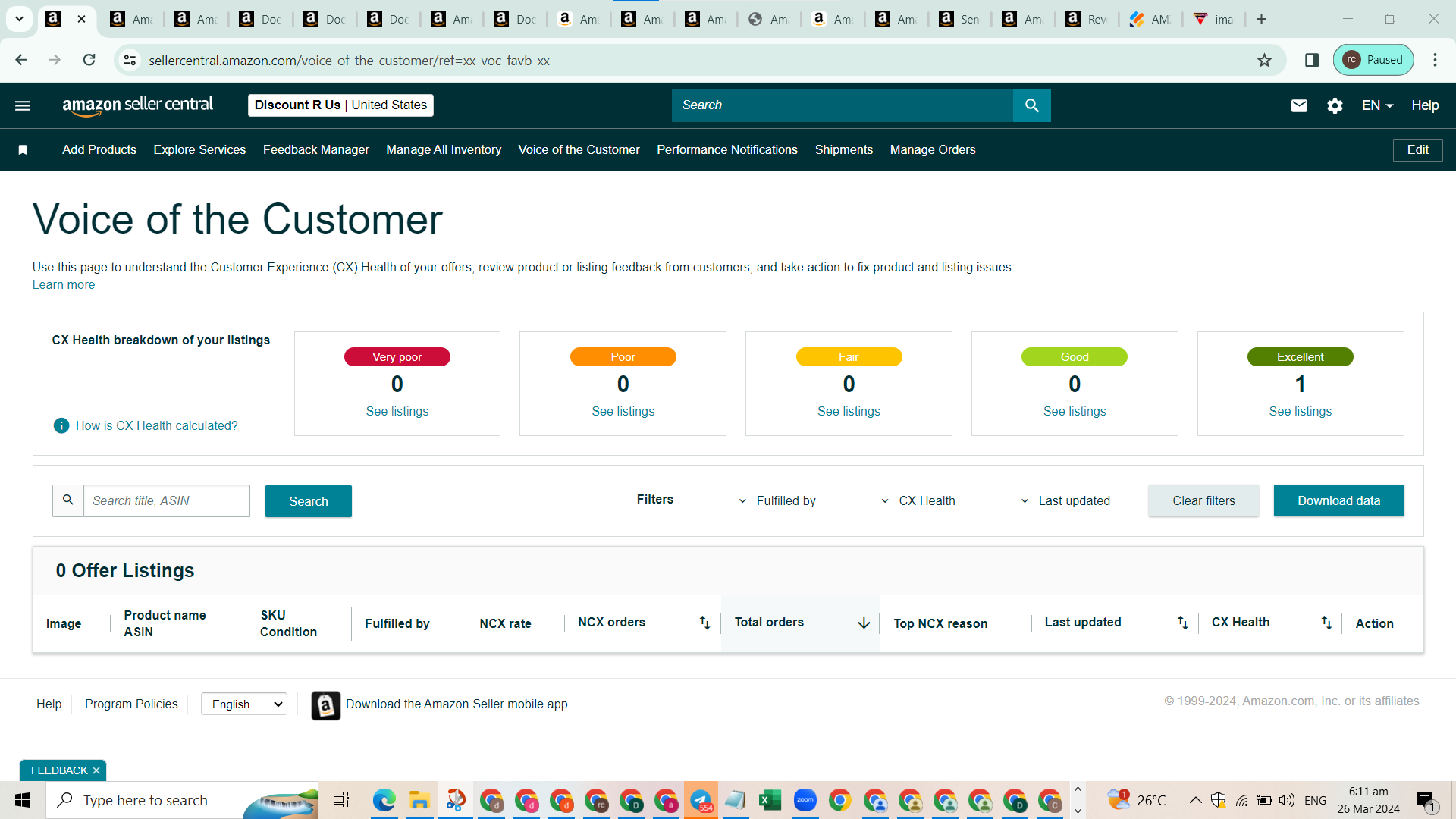See listings under Very poor
The height and width of the screenshot is (819, 1456).
click(397, 412)
